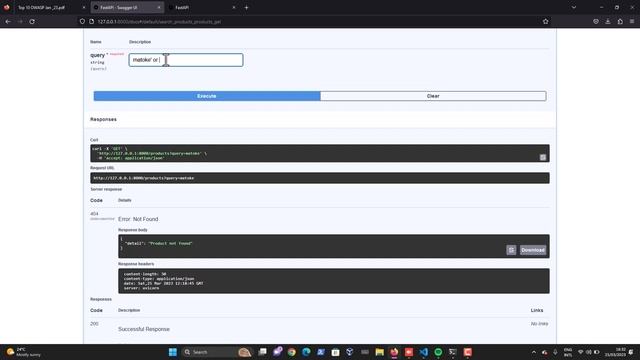Click the query parameter input field

[186, 60]
